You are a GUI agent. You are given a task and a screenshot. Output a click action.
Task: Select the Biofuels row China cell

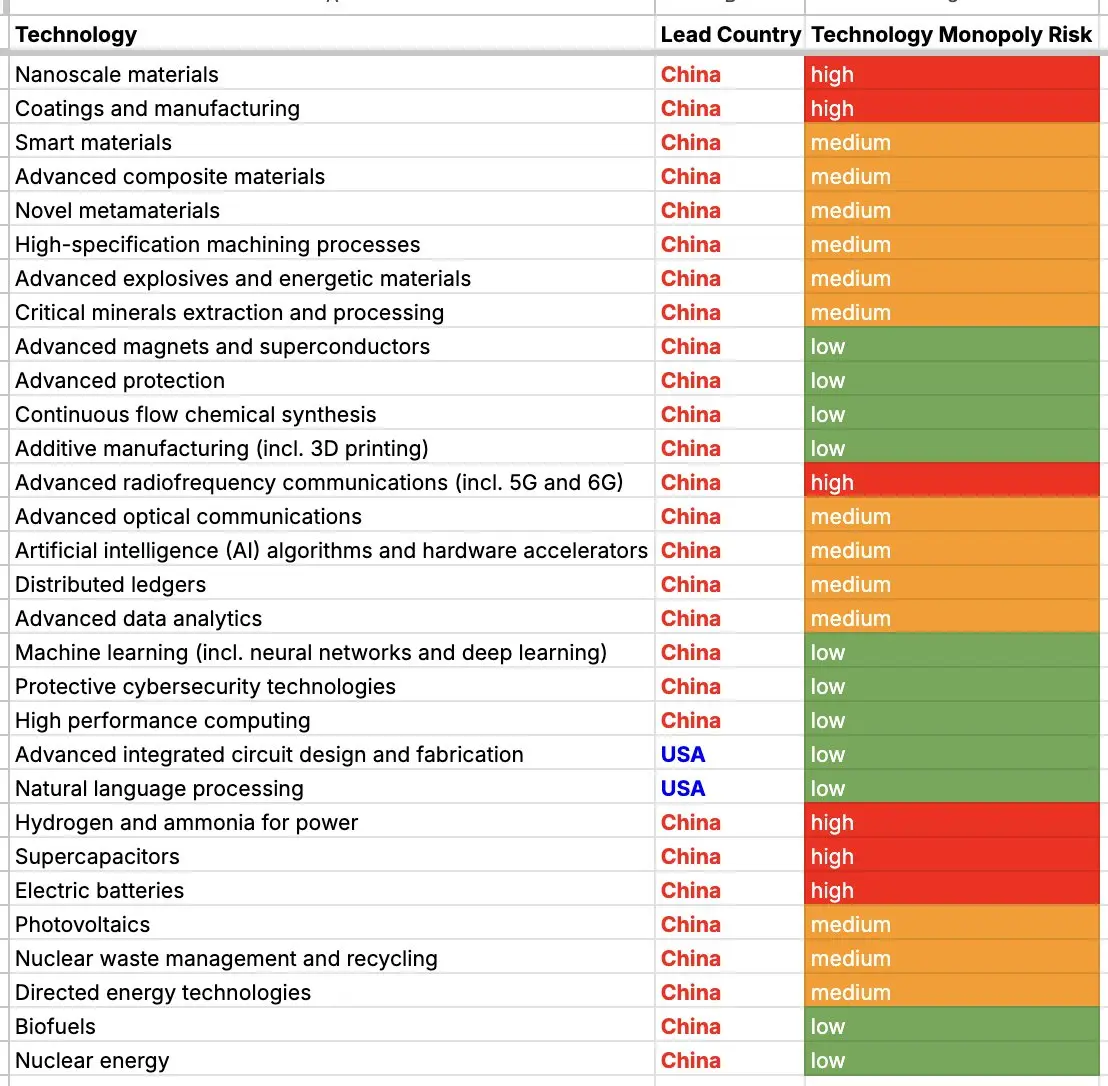730,1026
